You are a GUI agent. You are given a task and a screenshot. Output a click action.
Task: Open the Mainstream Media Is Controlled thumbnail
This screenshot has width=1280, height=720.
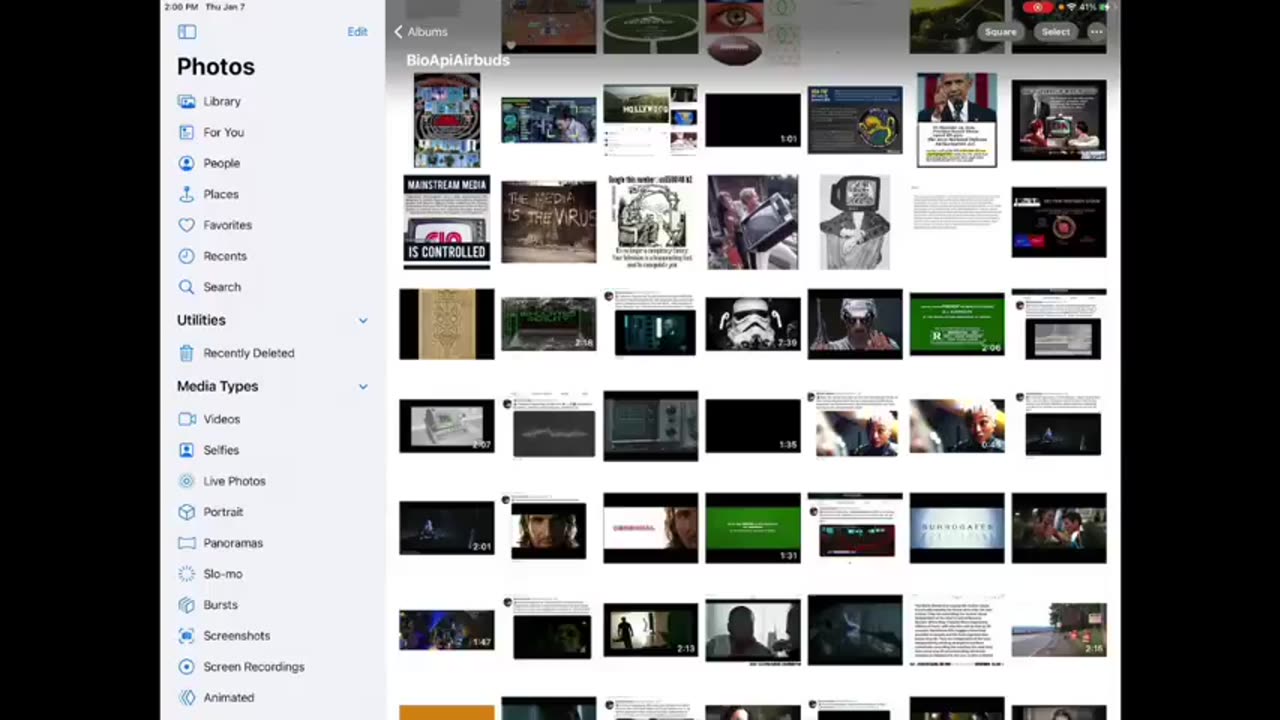446,222
